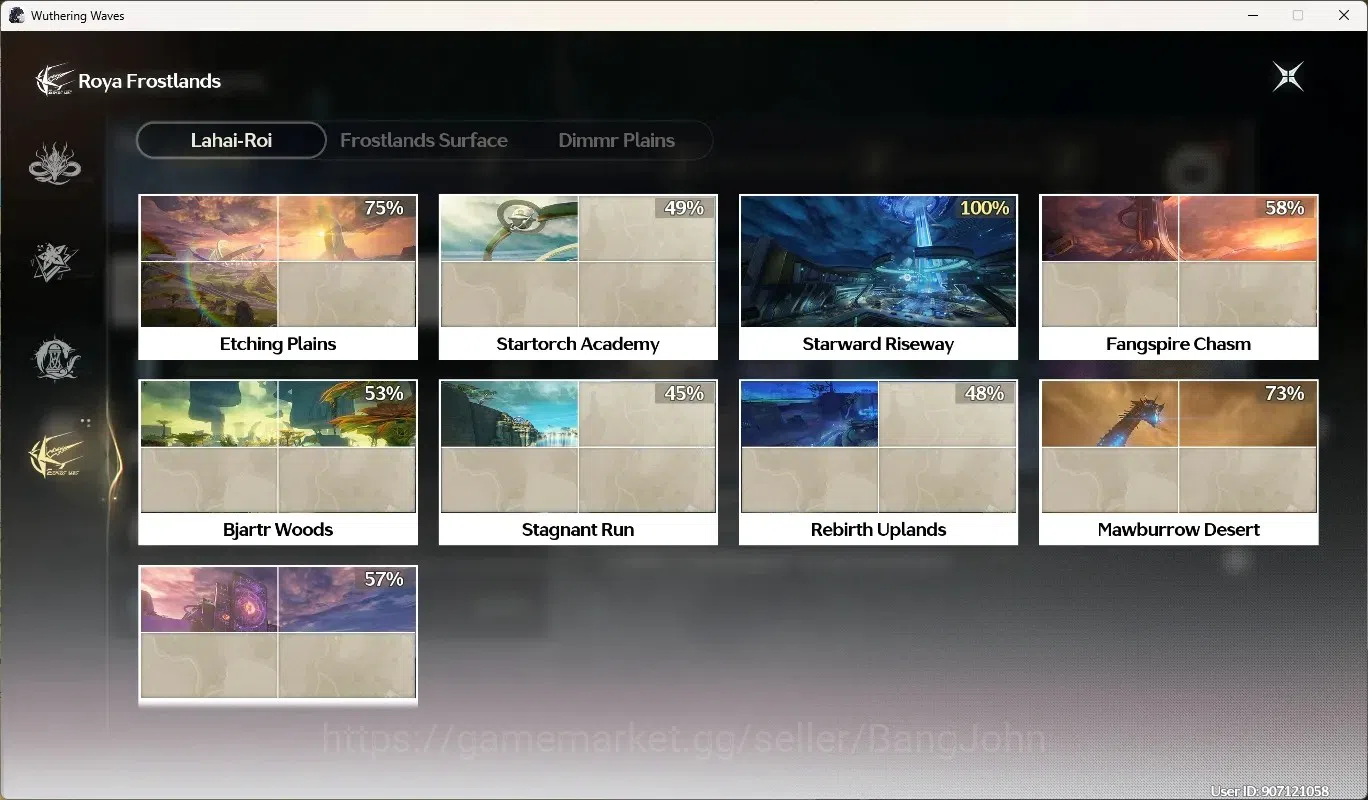1368x800 pixels.
Task: Click the "Roya Frostlands" header title
Action: click(x=150, y=81)
